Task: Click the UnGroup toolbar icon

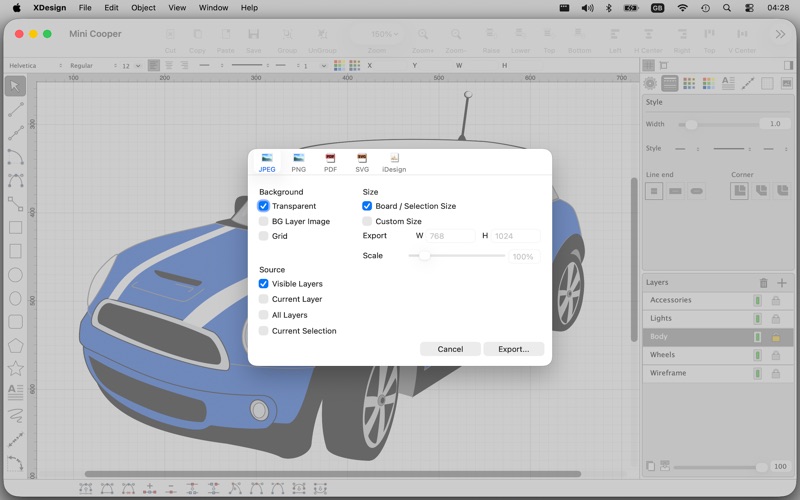Action: click(322, 35)
